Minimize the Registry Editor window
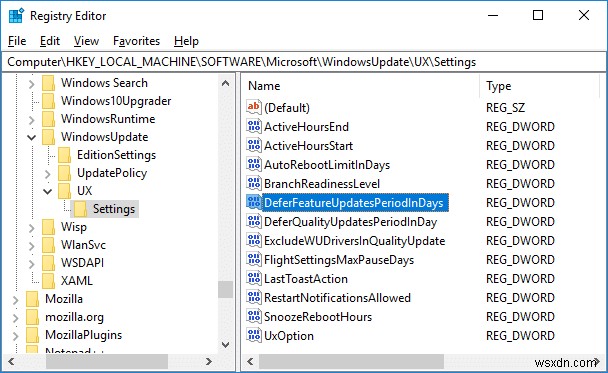This screenshot has width=608, height=373. pos(493,16)
